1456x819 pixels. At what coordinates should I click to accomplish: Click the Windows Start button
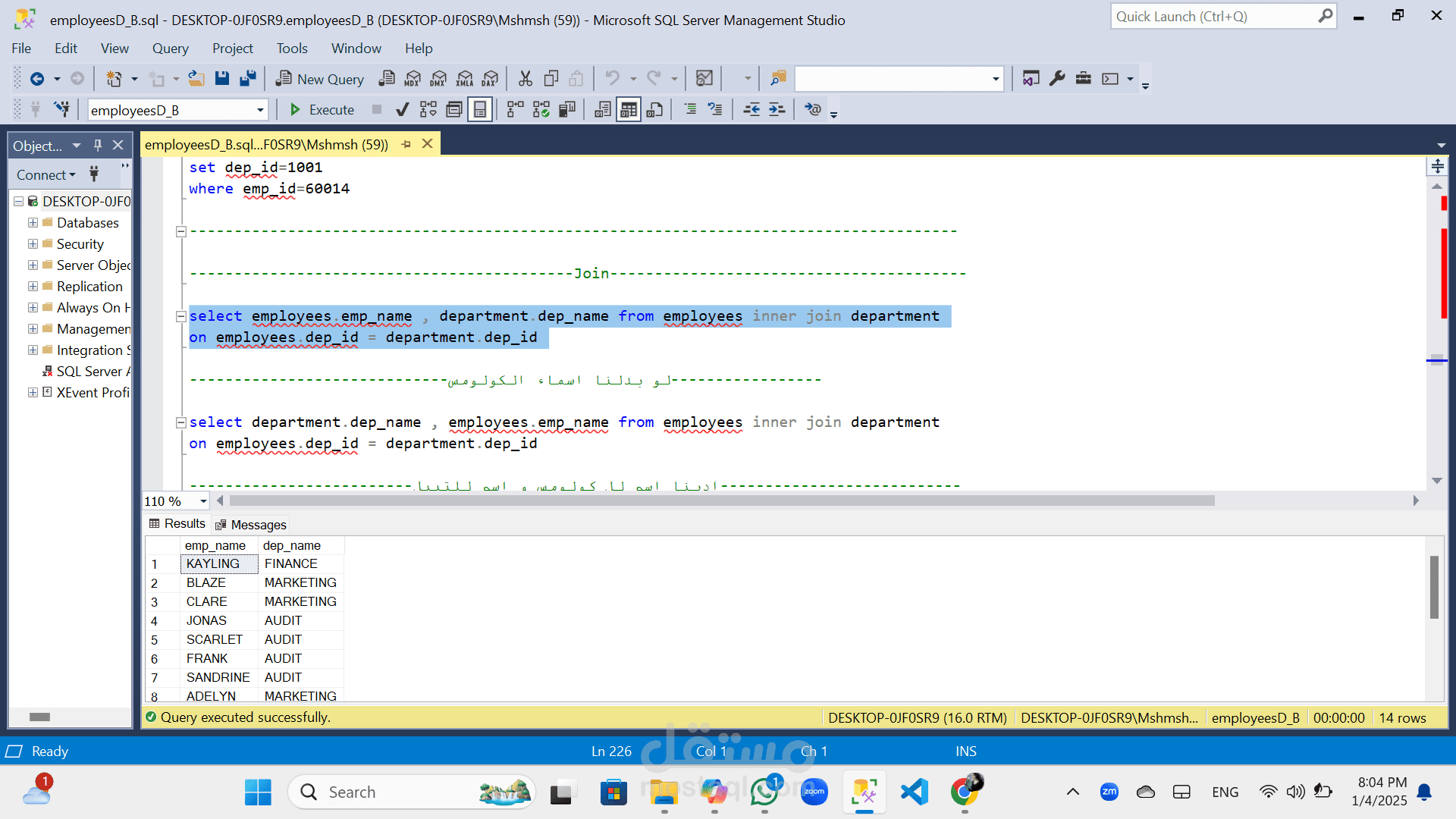pyautogui.click(x=258, y=792)
